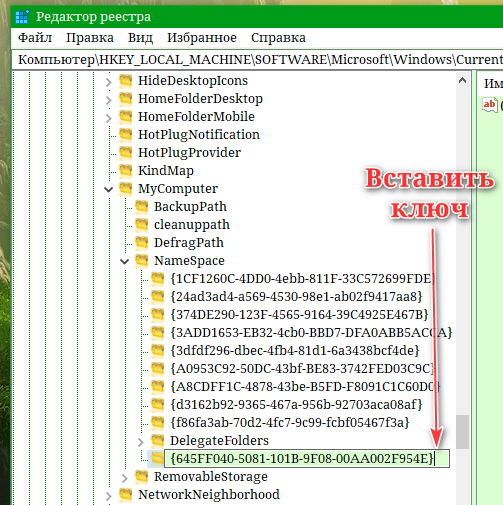
Task: Click the DelegateFolders folder icon
Action: [x=158, y=441]
